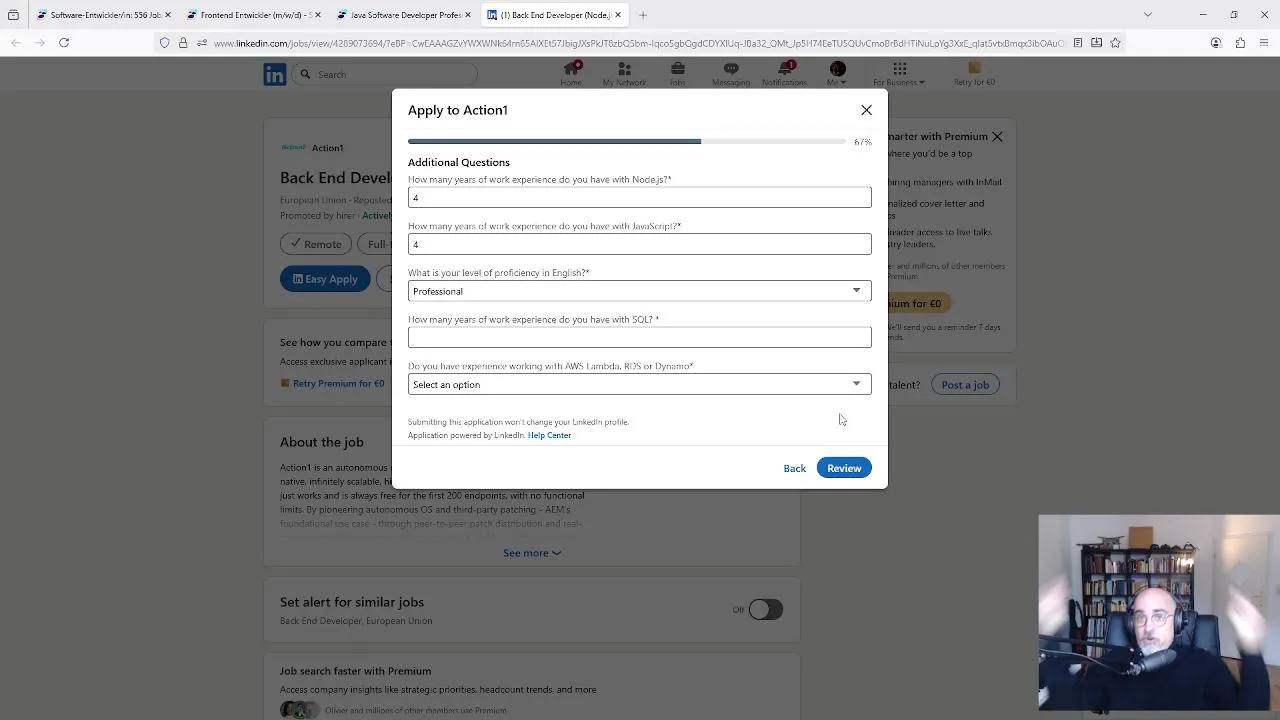Bookmark this page with star icon

tap(1115, 43)
